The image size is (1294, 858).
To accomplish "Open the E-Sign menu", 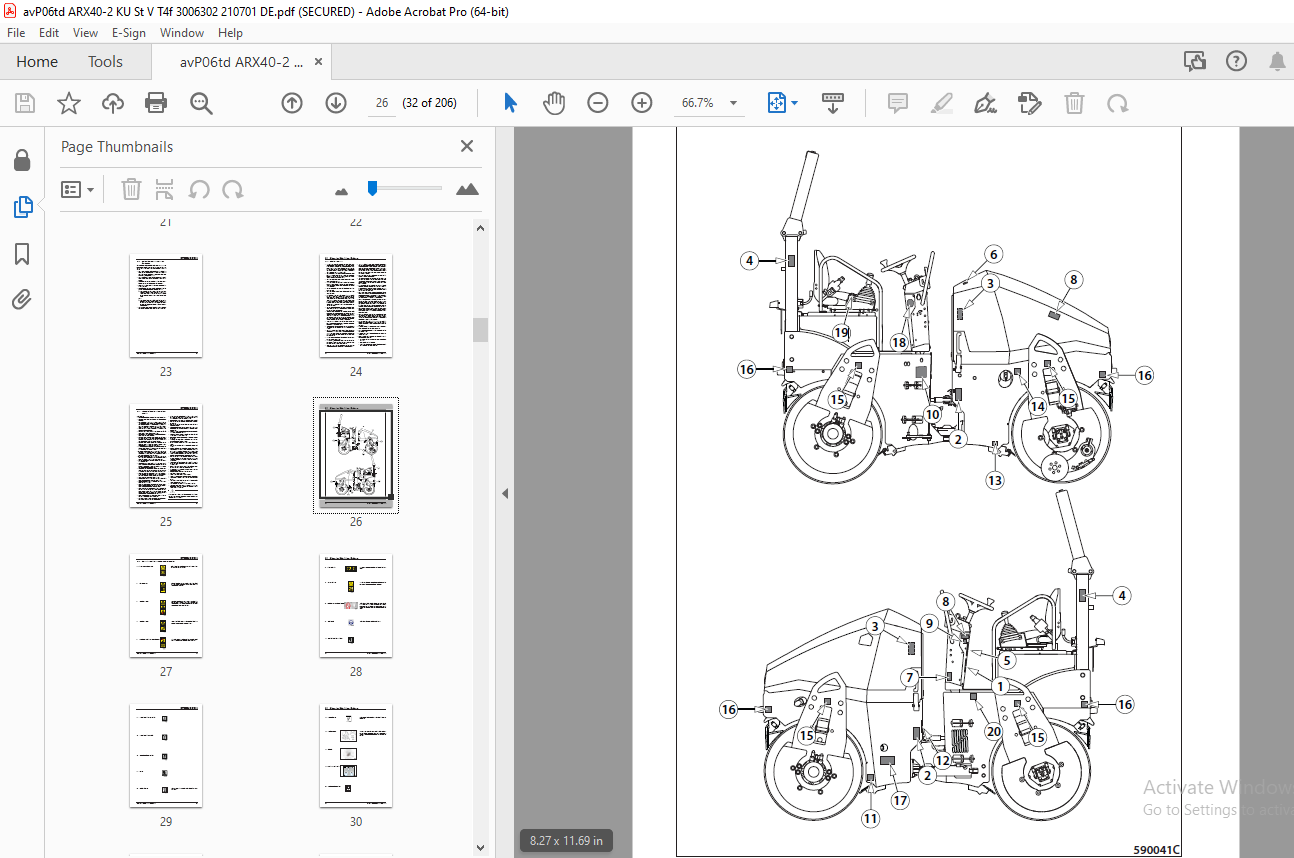I will (128, 32).
